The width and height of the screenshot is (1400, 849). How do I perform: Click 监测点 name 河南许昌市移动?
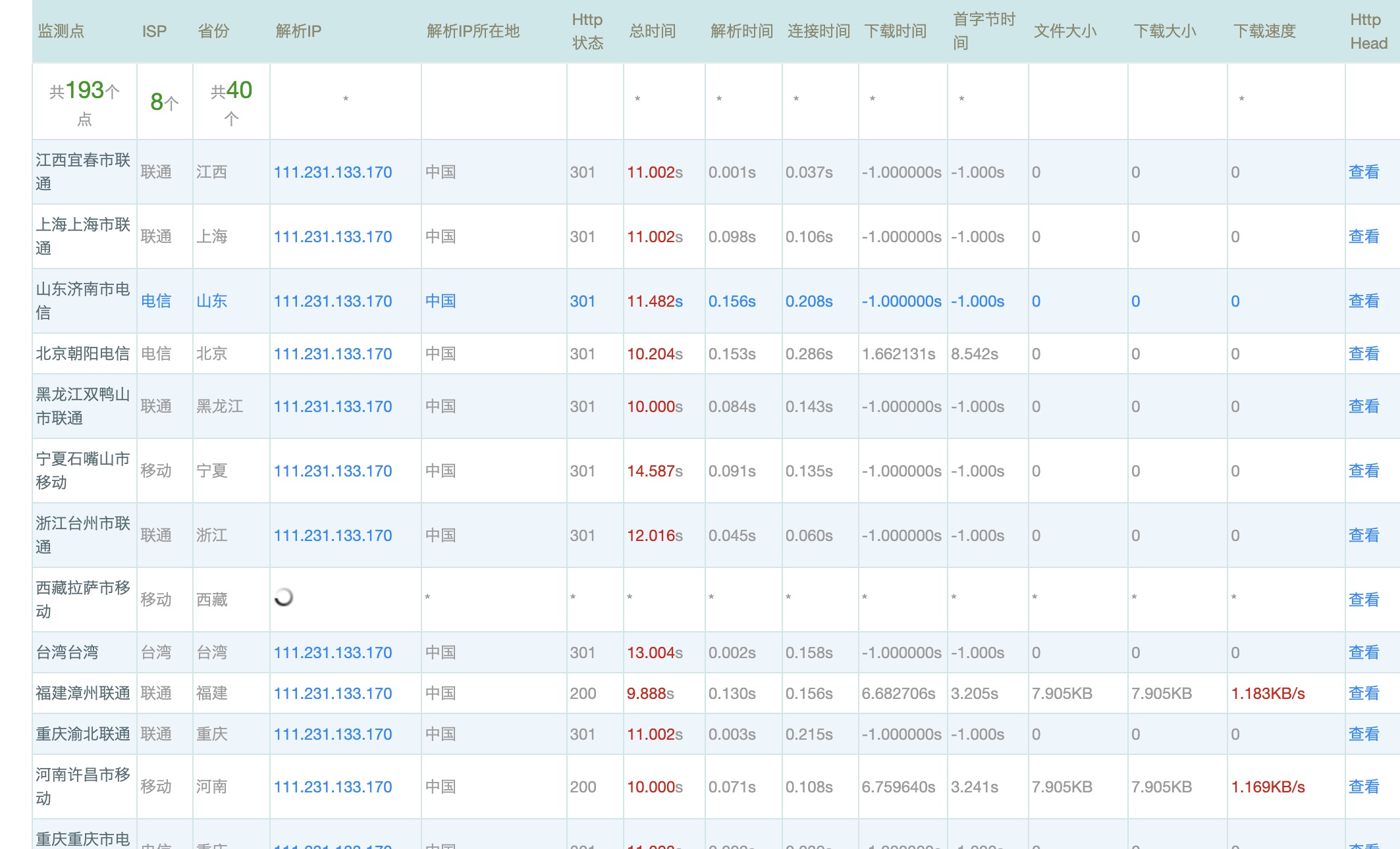83,786
